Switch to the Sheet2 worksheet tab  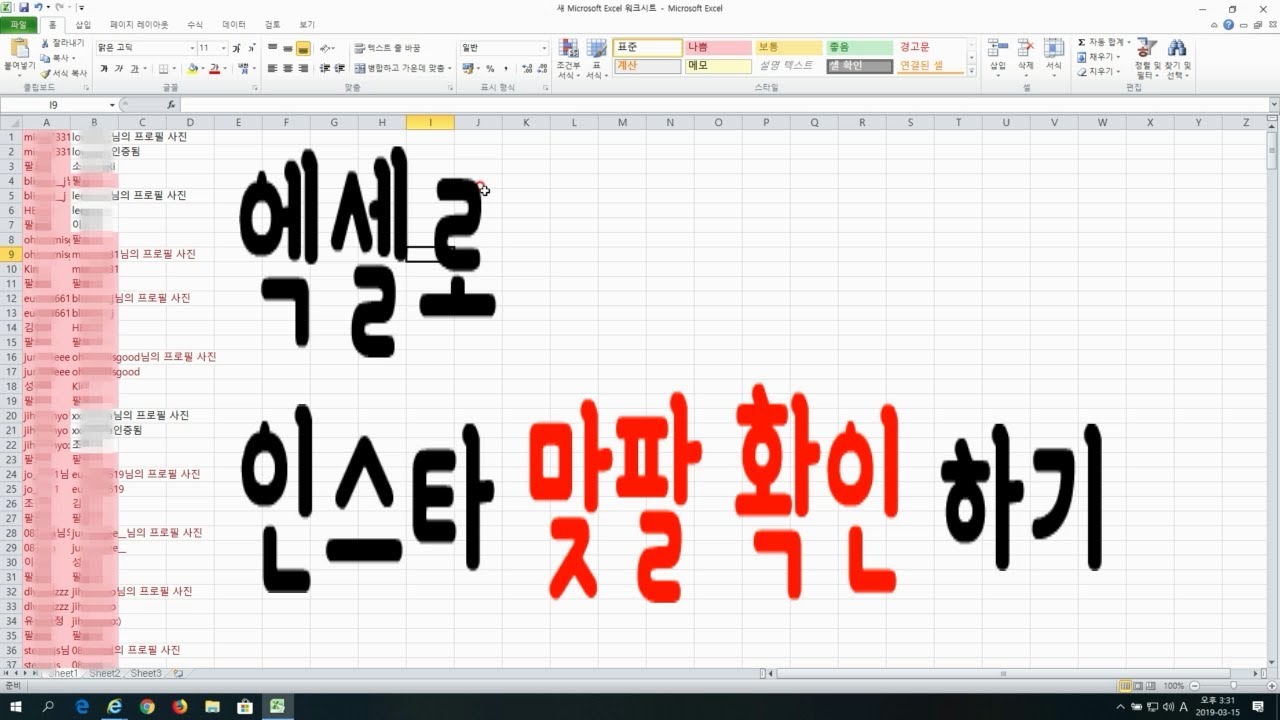tap(104, 674)
